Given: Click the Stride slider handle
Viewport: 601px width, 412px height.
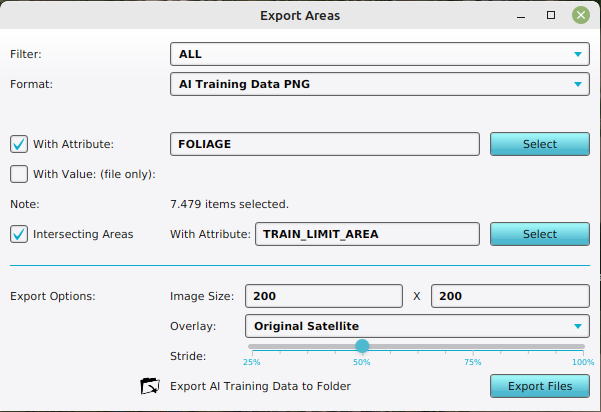Looking at the screenshot, I should (362, 346).
